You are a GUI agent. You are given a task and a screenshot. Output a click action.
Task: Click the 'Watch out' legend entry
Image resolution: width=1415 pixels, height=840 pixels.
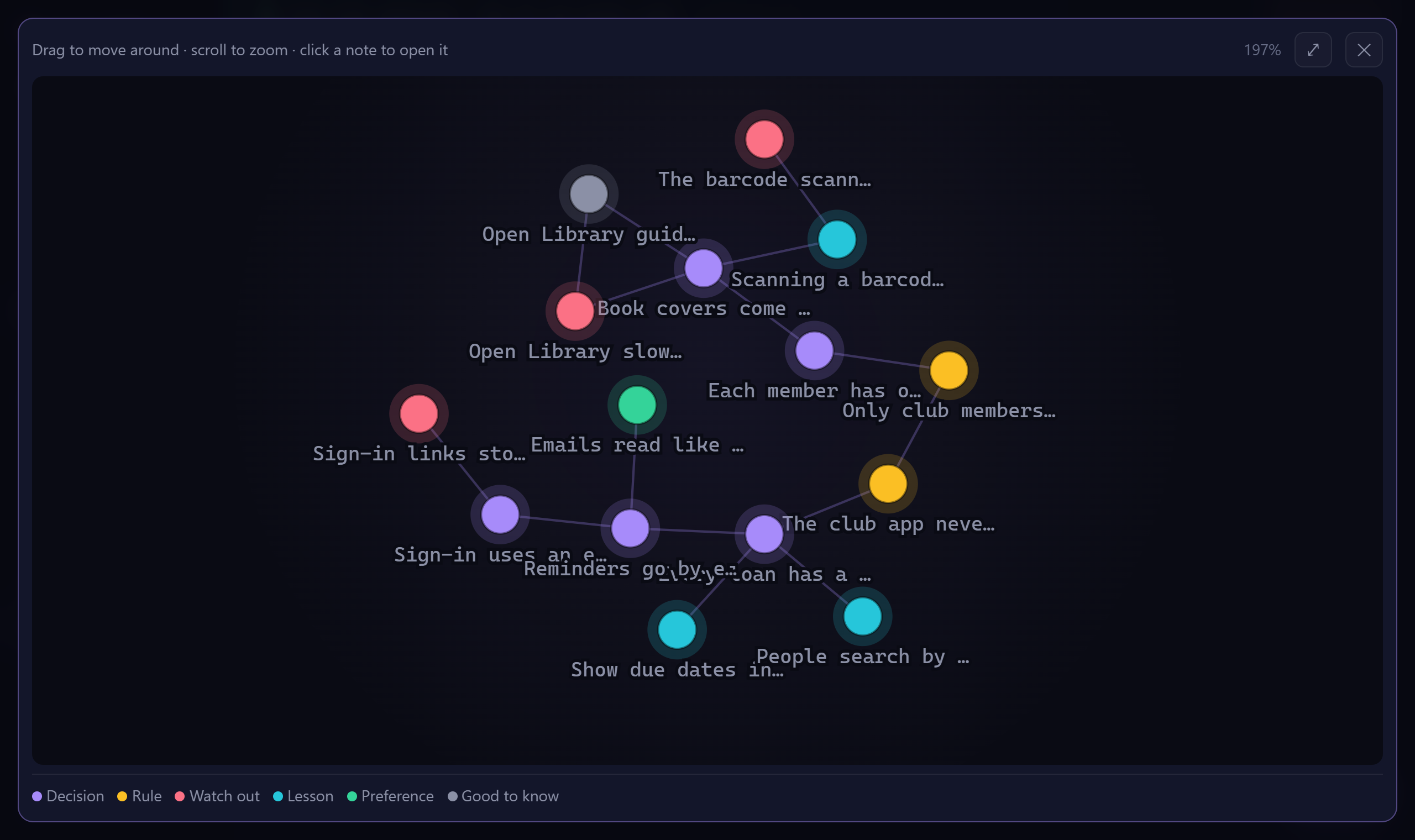[x=217, y=796]
